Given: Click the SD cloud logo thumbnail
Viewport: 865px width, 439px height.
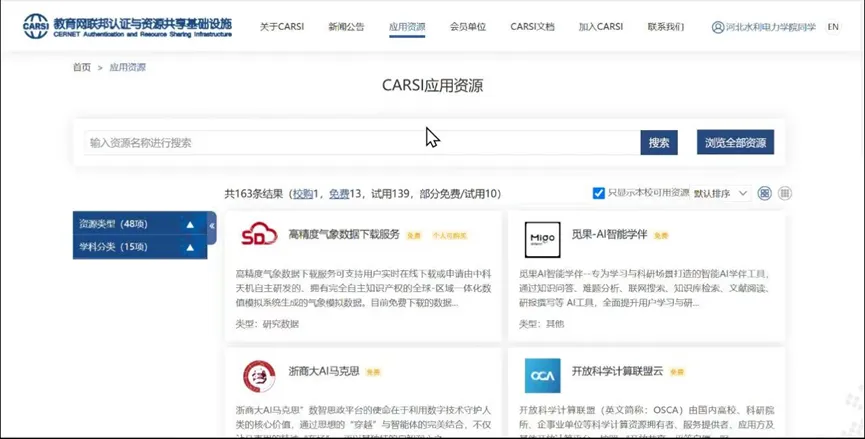Looking at the screenshot, I should (x=259, y=235).
